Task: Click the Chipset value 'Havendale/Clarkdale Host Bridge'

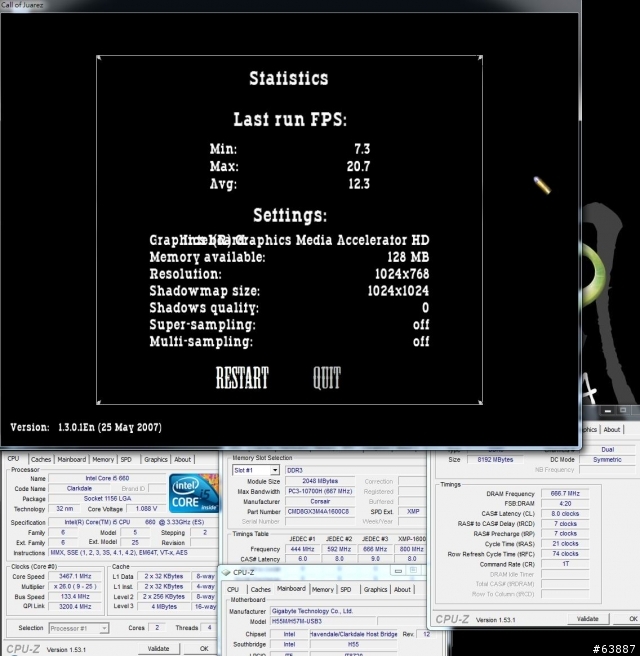Action: pos(353,634)
